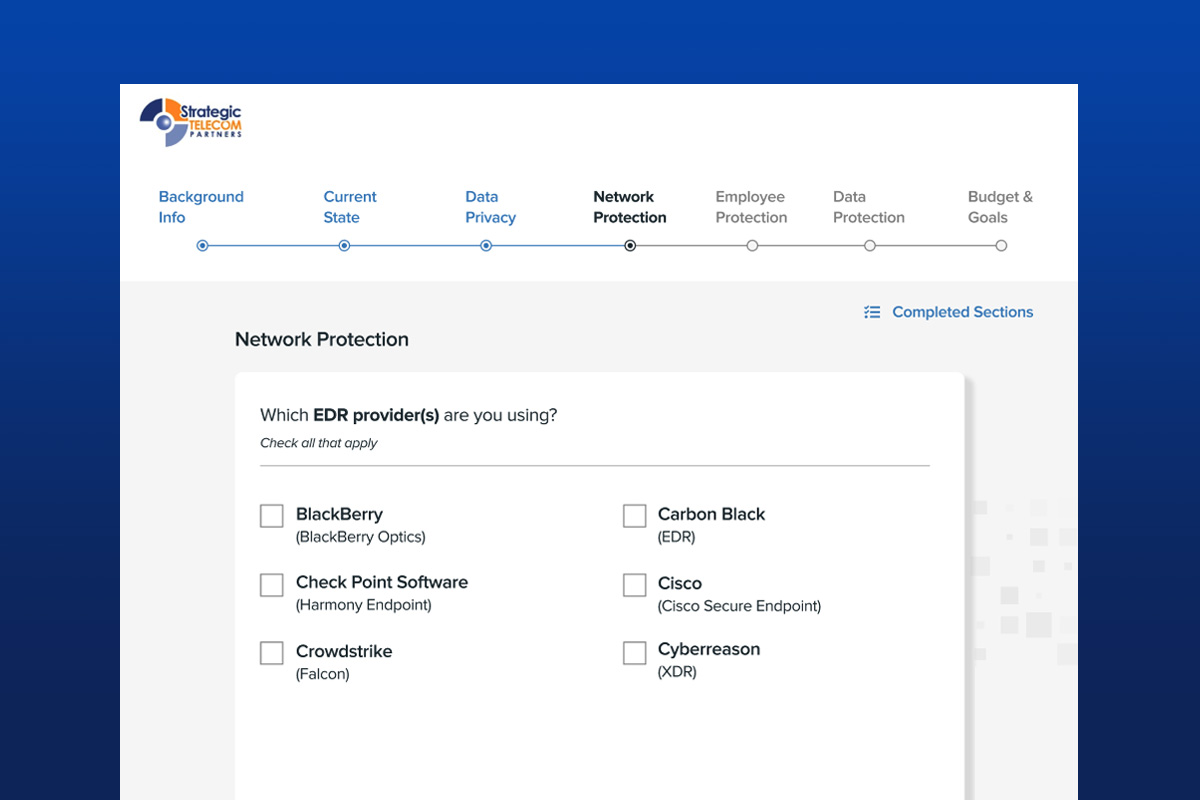The image size is (1200, 800).
Task: Click the "(Cisco Secure Endpoint)" sublabel
Action: pyautogui.click(x=739, y=606)
